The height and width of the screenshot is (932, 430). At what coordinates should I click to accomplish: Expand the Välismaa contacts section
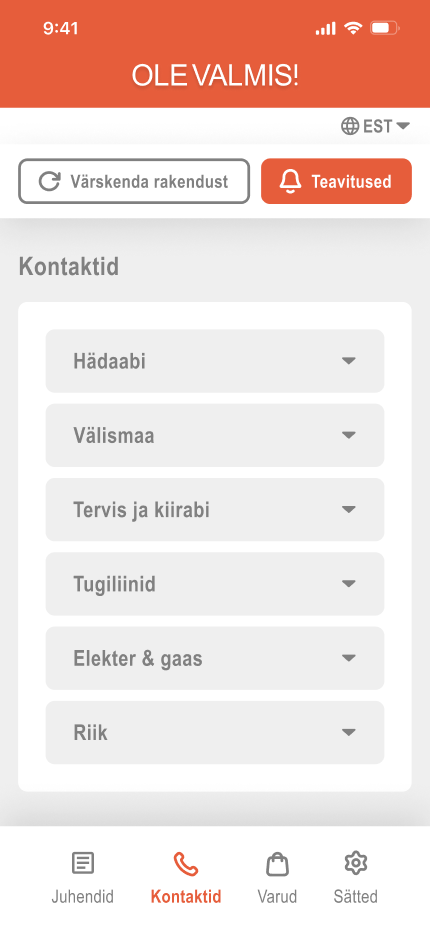(215, 435)
